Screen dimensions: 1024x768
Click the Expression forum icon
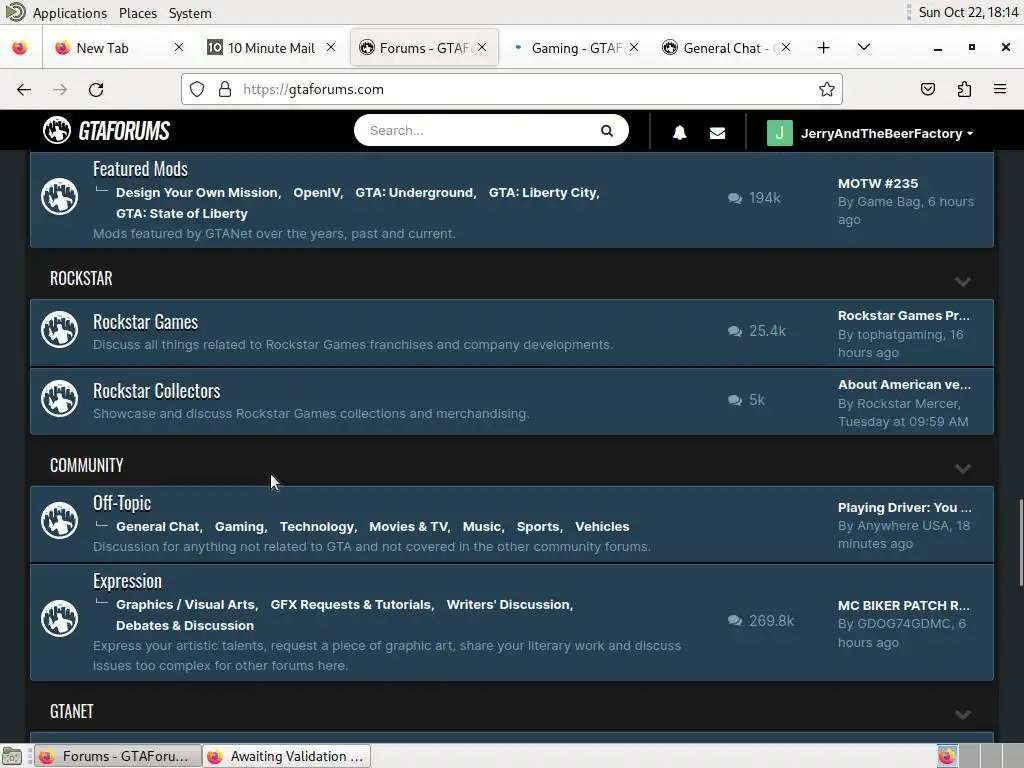(x=59, y=618)
